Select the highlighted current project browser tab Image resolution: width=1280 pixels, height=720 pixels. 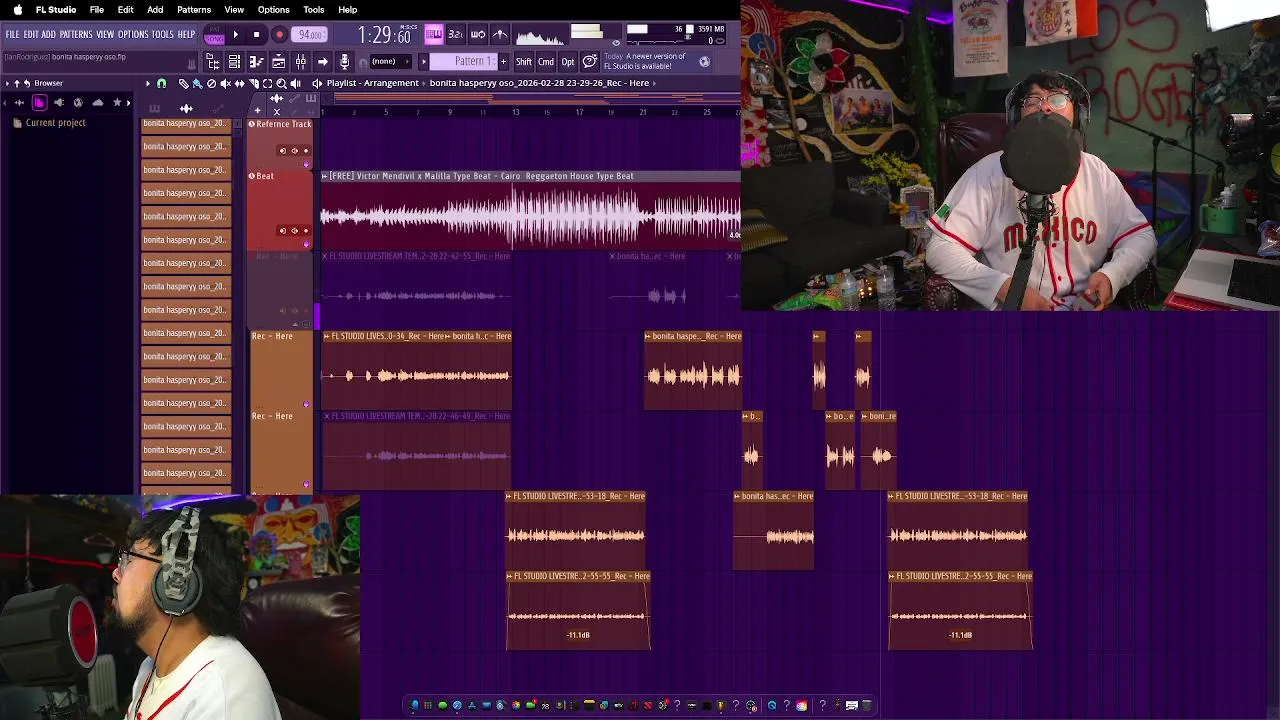(39, 103)
